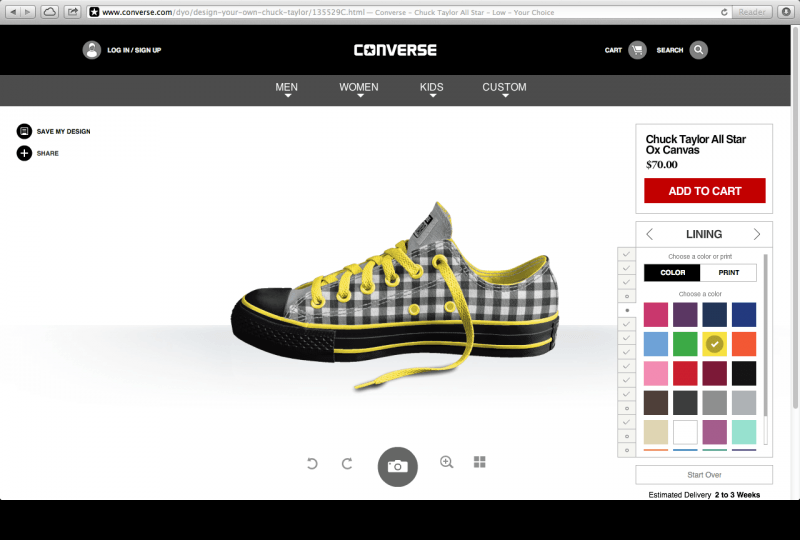
Task: Go to previous design section from LINING
Action: [x=649, y=234]
